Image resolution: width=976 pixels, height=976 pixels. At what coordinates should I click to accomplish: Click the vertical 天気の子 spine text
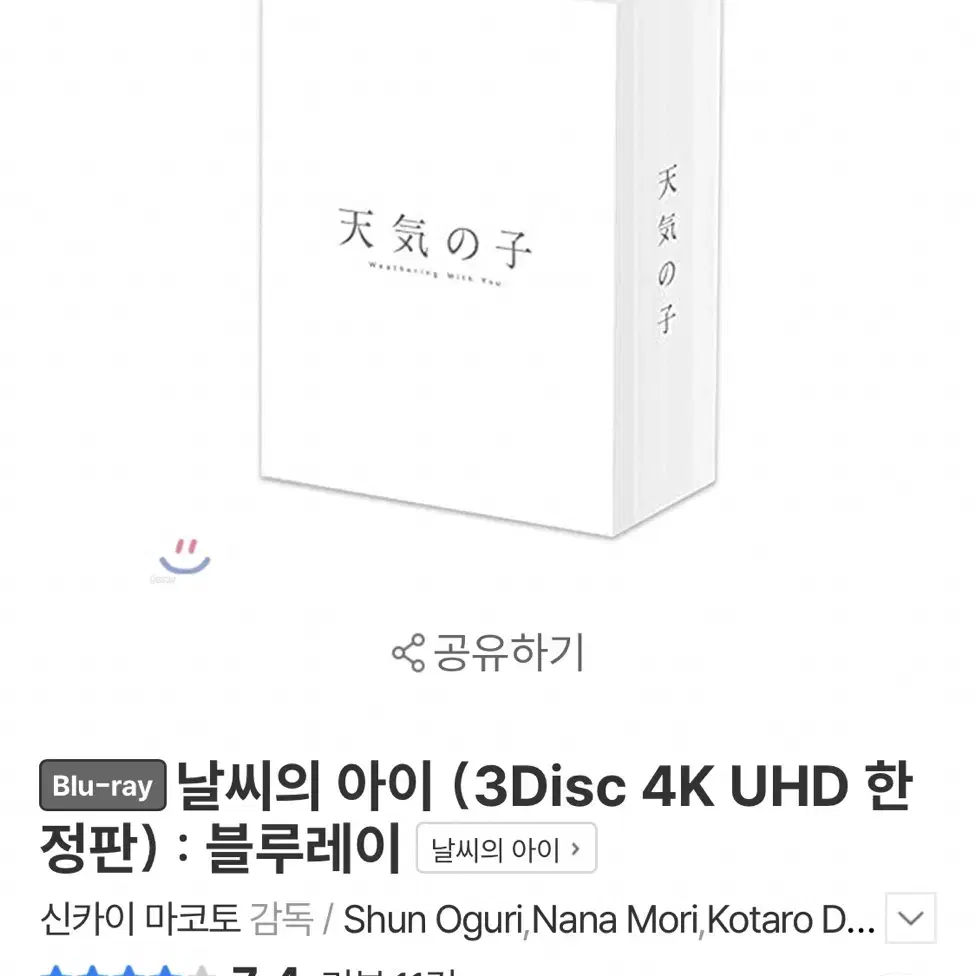[667, 249]
